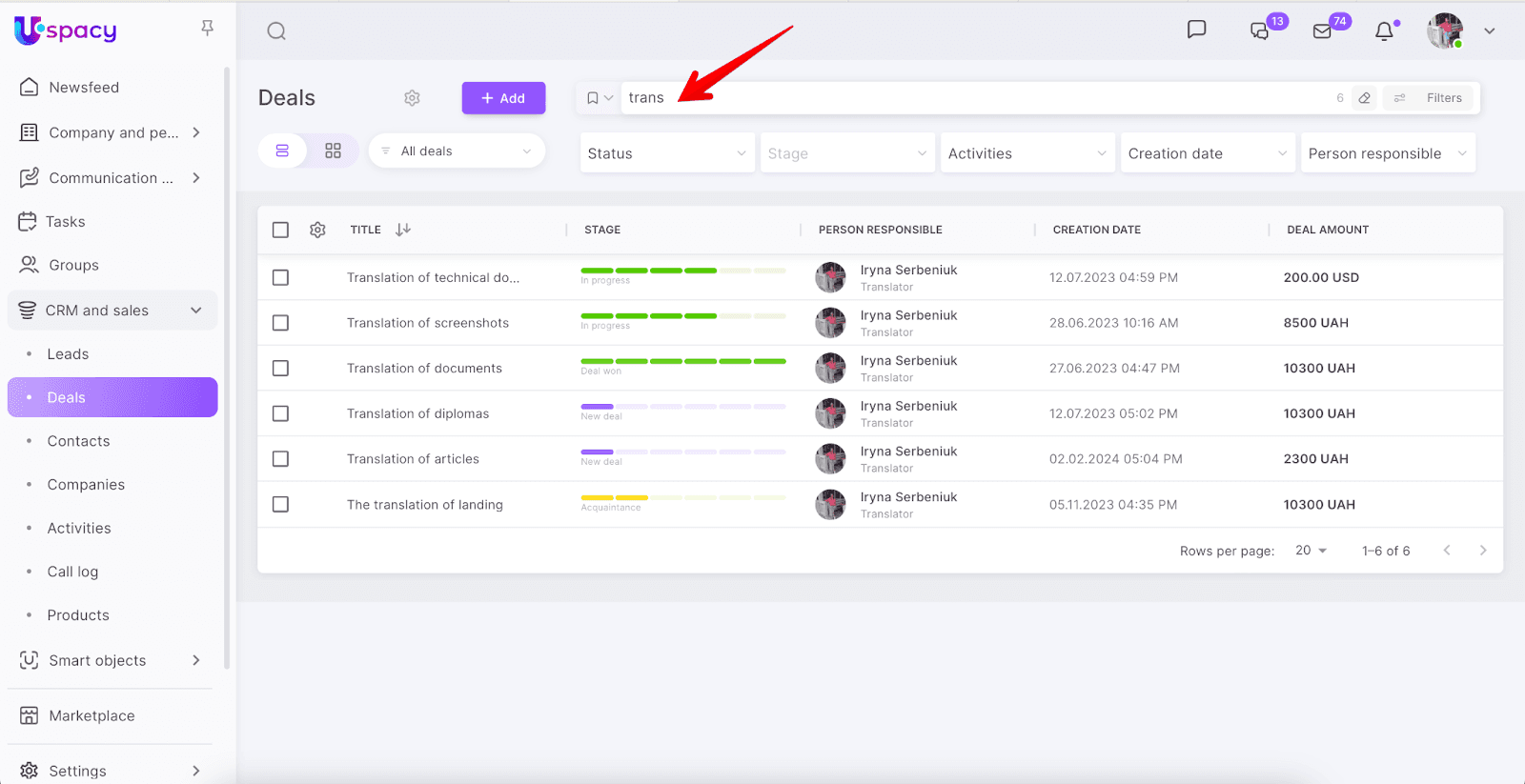
Task: Open Products in the CRM menu
Action: [x=78, y=615]
